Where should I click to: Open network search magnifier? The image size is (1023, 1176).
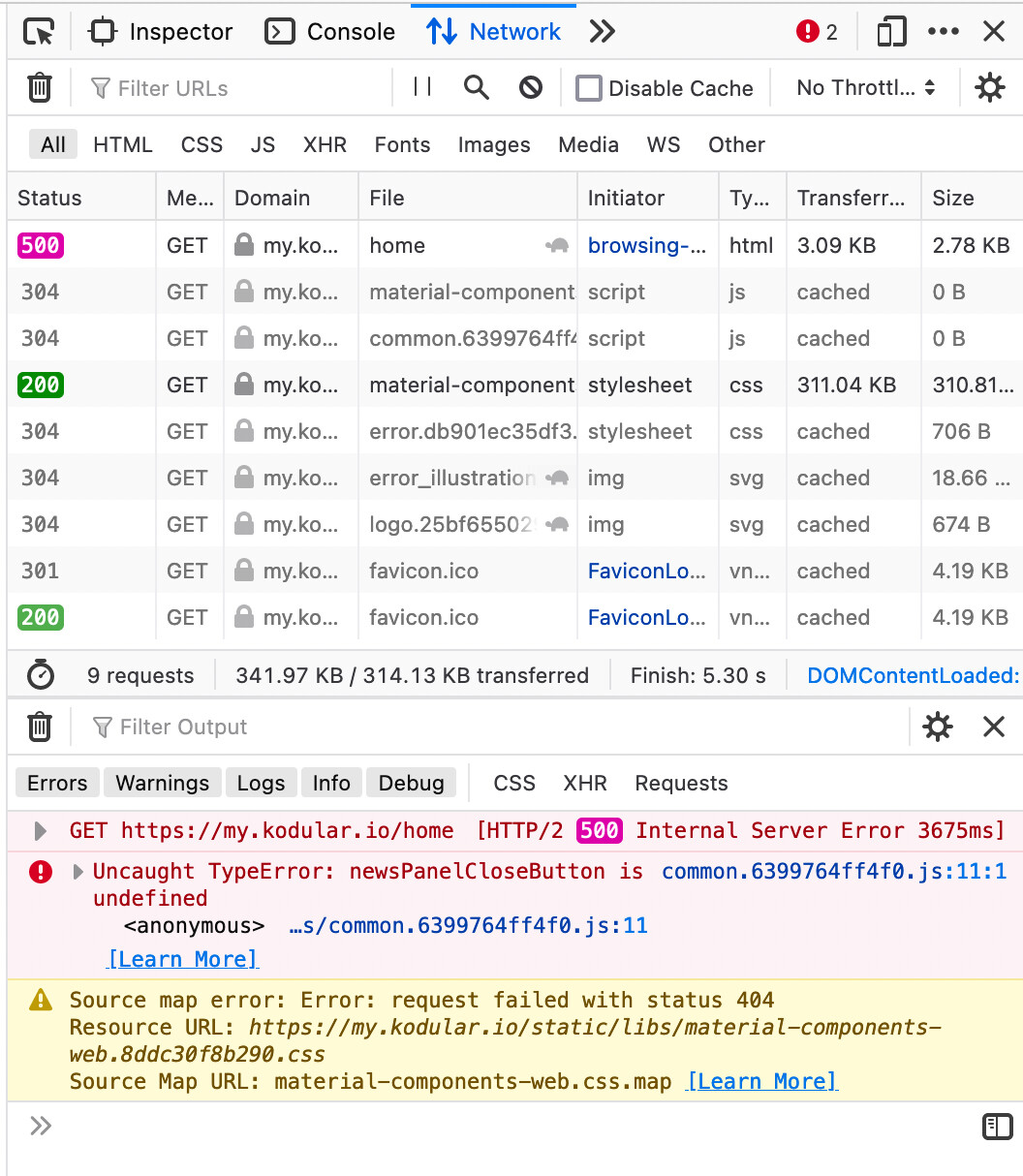coord(476,88)
